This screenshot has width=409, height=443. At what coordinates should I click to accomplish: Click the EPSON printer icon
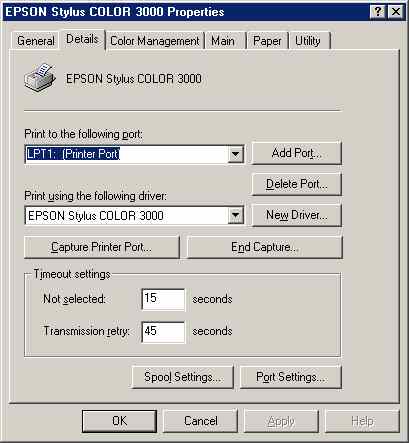click(x=39, y=79)
